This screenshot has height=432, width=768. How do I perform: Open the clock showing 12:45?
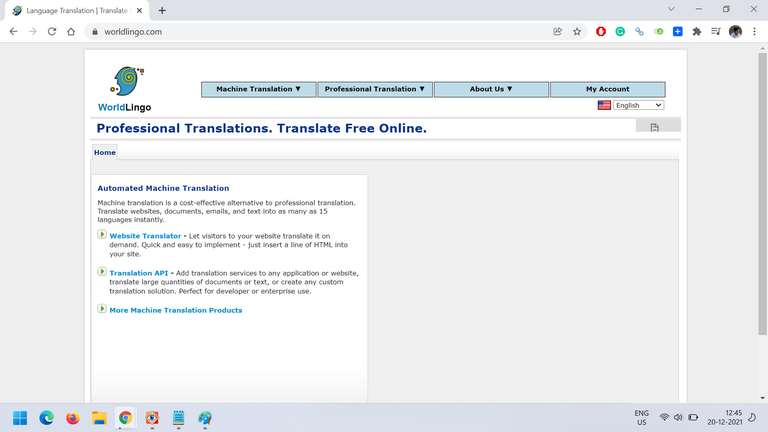725,417
